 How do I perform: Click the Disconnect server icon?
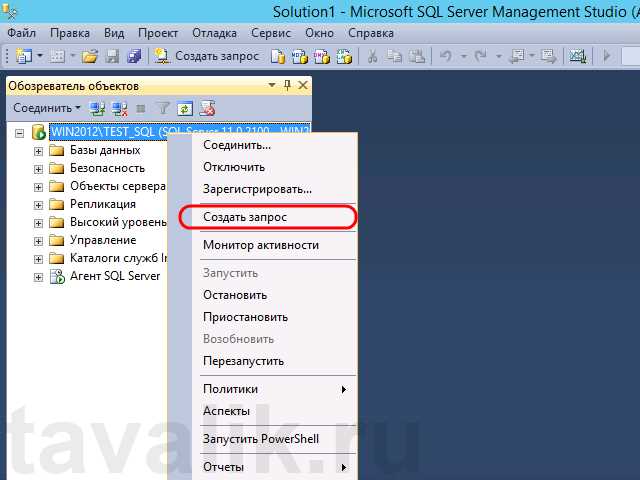[x=120, y=108]
